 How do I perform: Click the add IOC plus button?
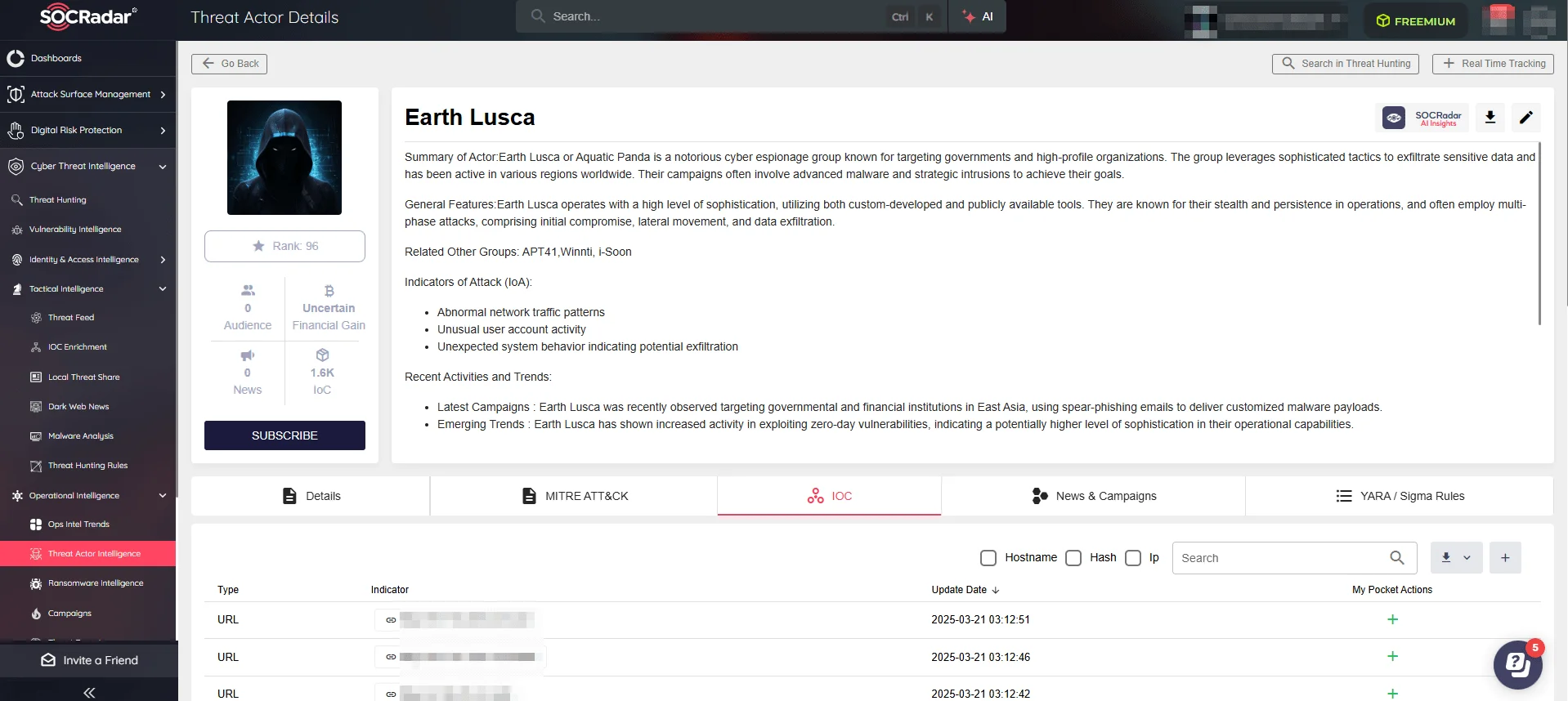click(x=1505, y=557)
